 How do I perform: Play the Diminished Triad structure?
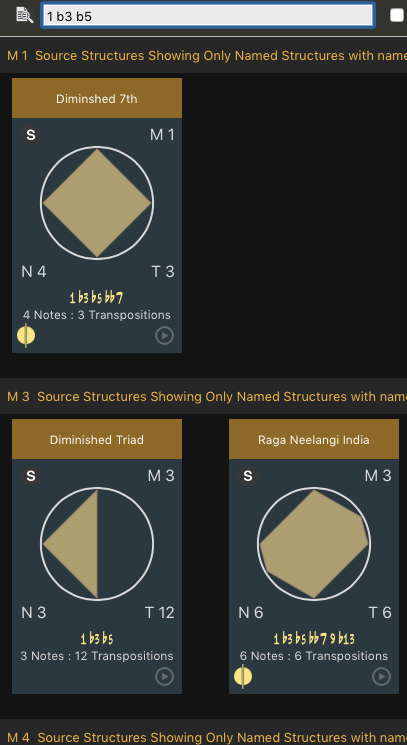[164, 677]
